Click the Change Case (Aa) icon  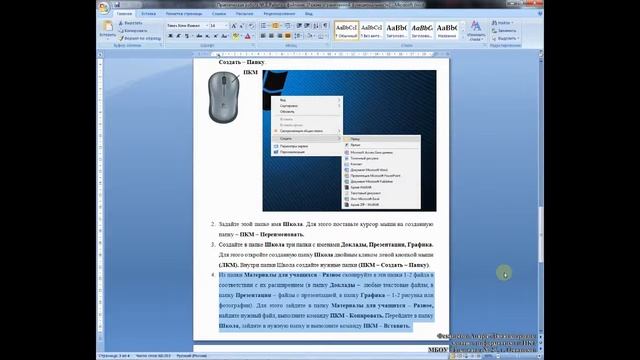[x=224, y=36]
